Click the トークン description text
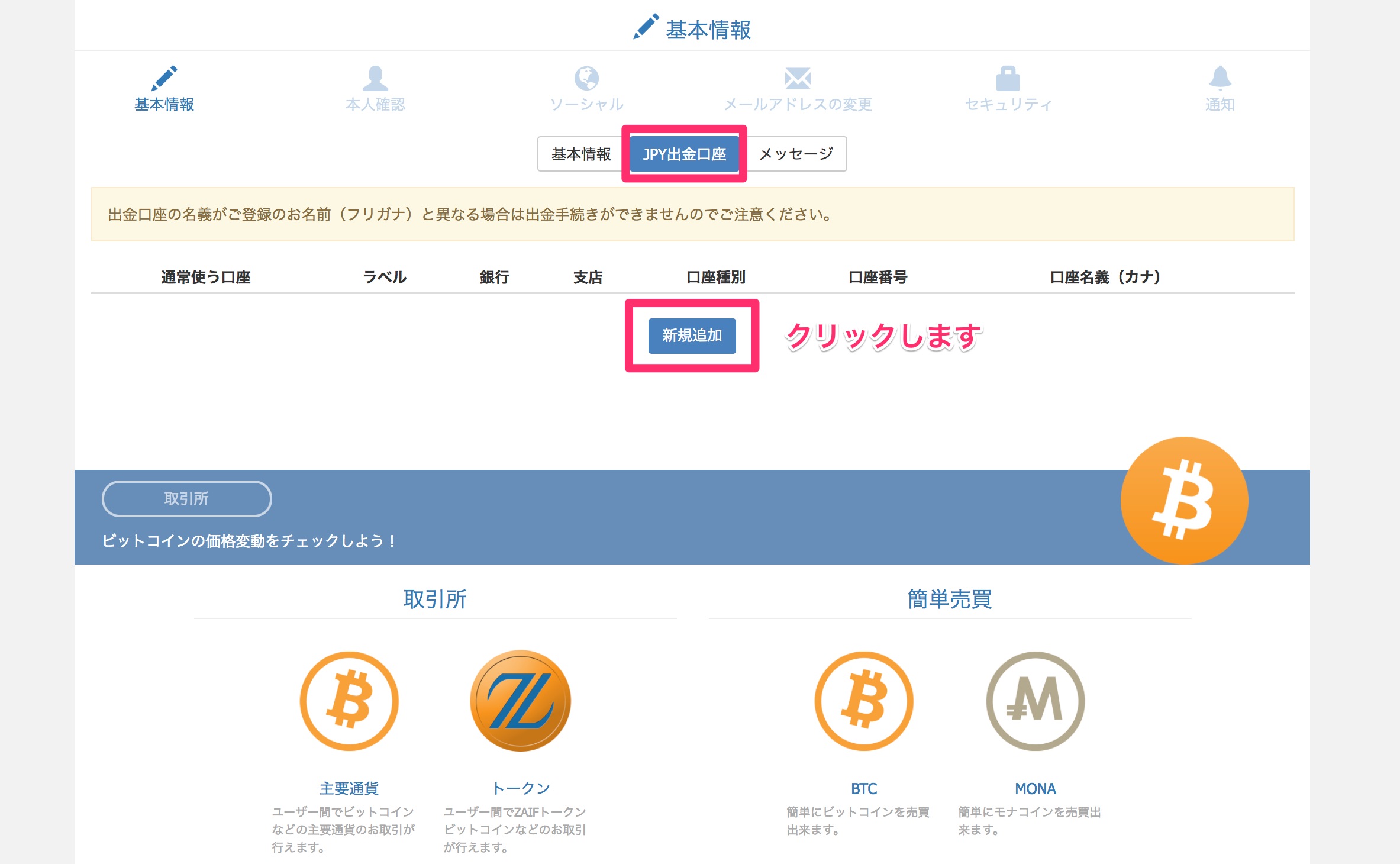 click(x=515, y=830)
